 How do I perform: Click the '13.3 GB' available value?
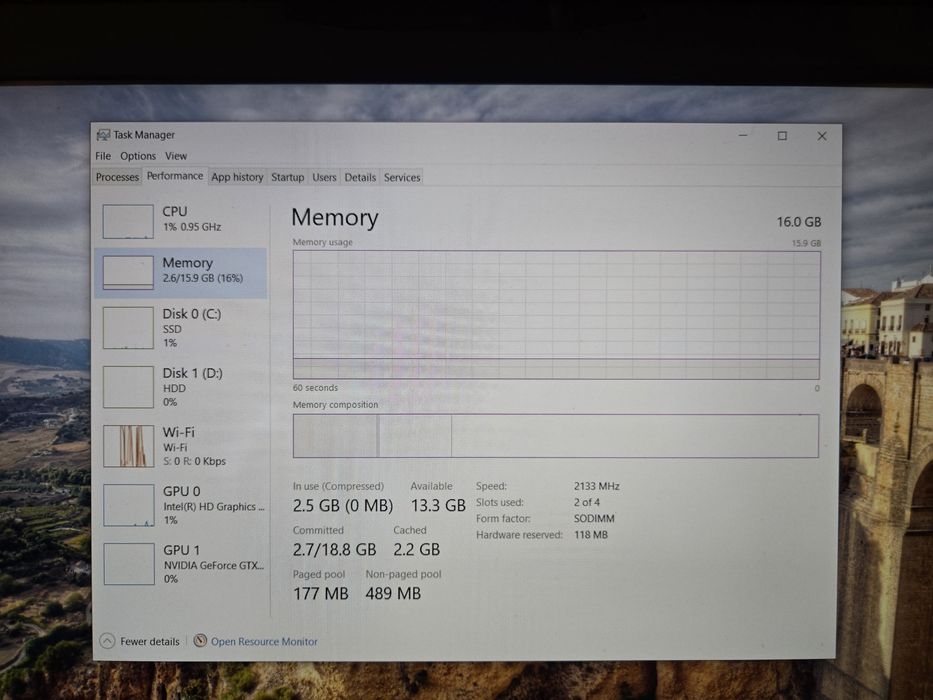(438, 506)
